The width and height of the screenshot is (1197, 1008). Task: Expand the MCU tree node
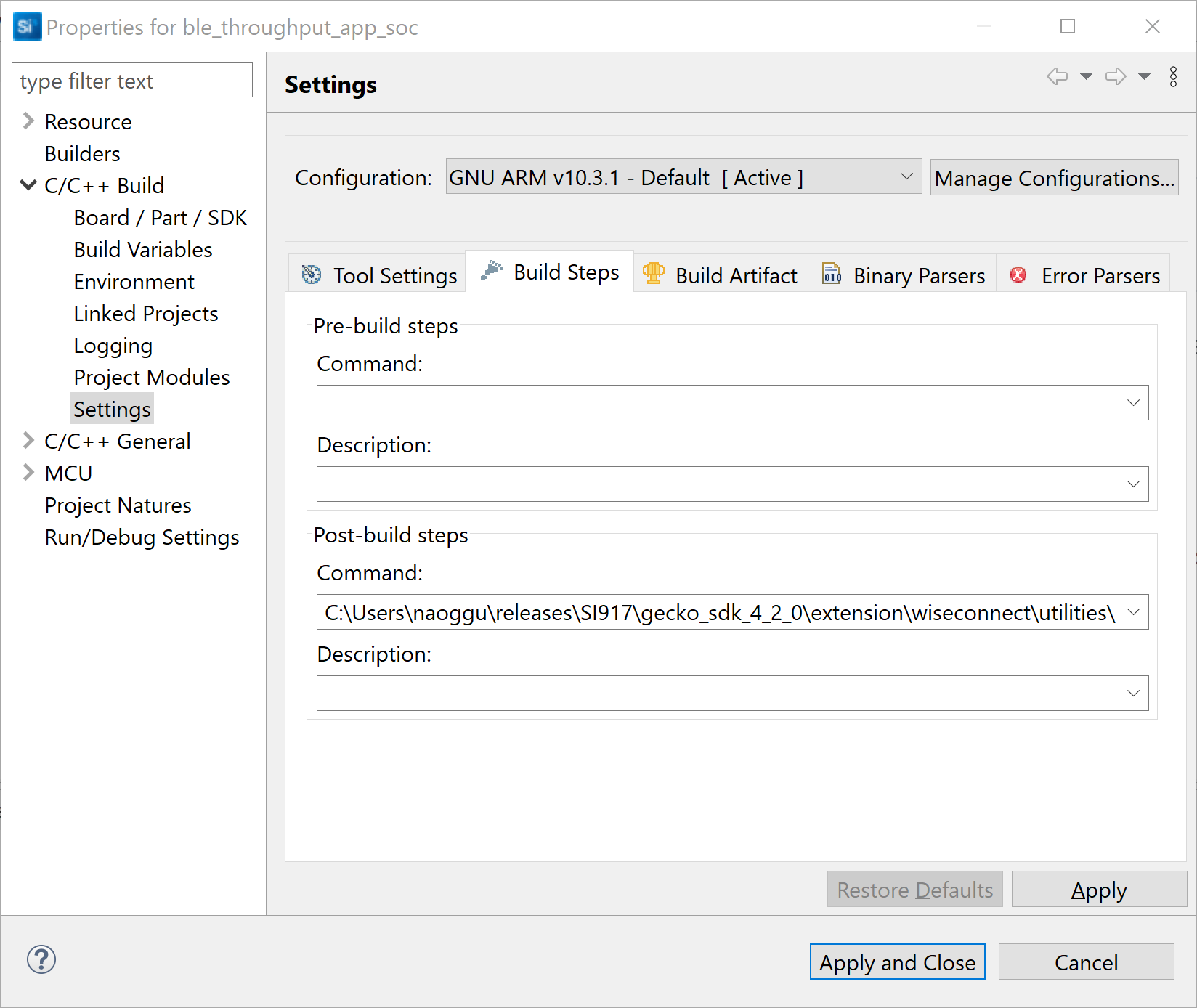pos(28,472)
